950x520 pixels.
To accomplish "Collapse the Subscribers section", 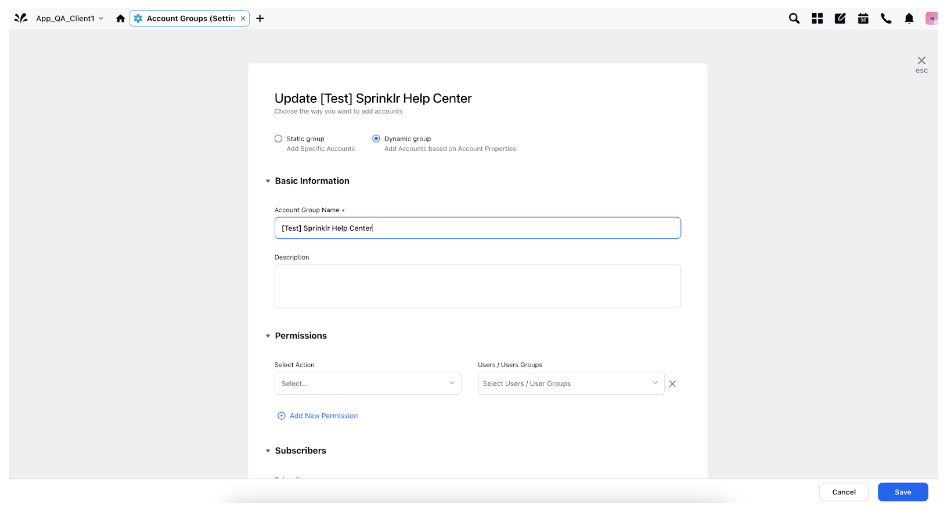I will point(268,451).
